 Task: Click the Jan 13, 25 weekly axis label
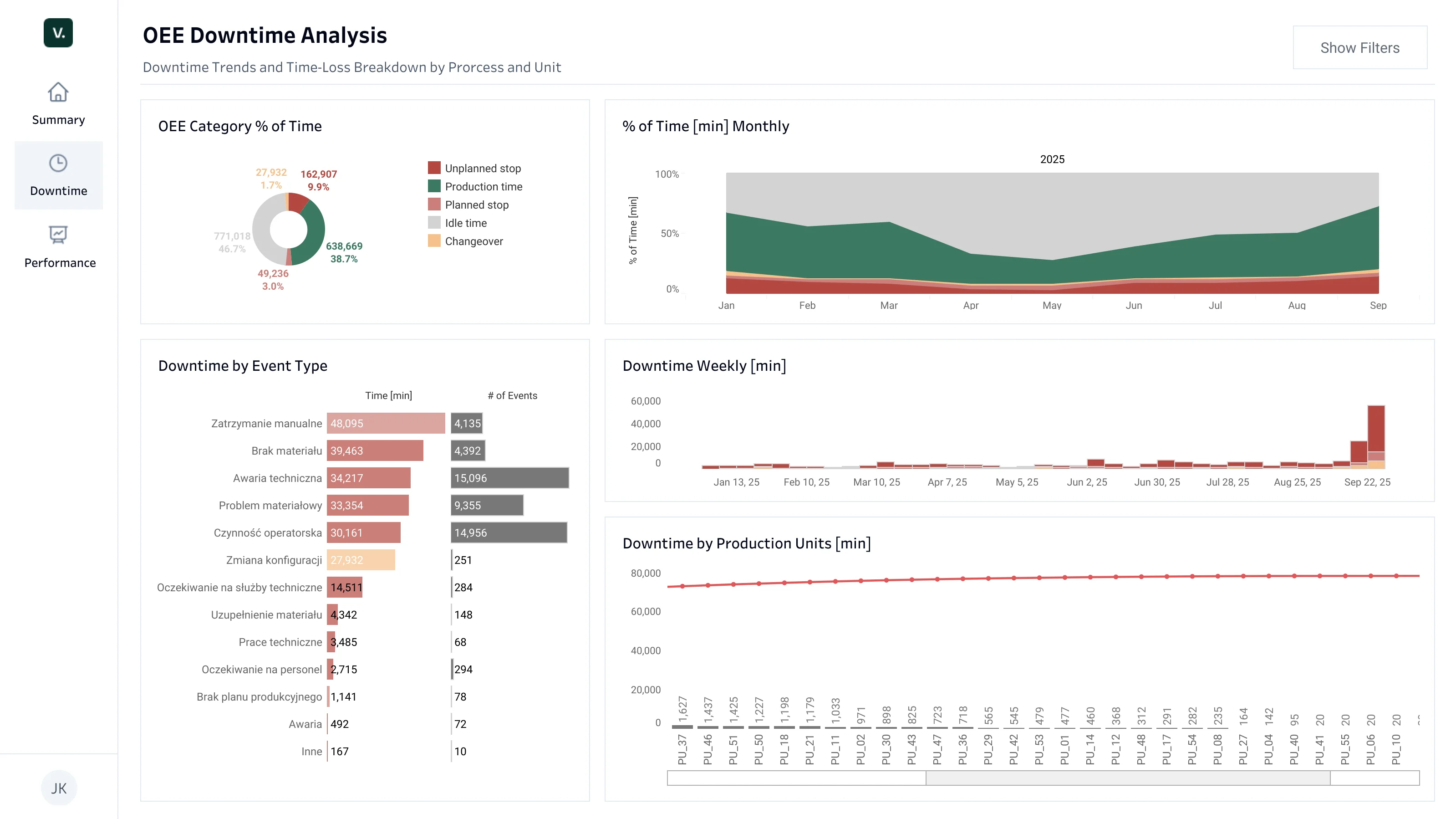tap(737, 482)
